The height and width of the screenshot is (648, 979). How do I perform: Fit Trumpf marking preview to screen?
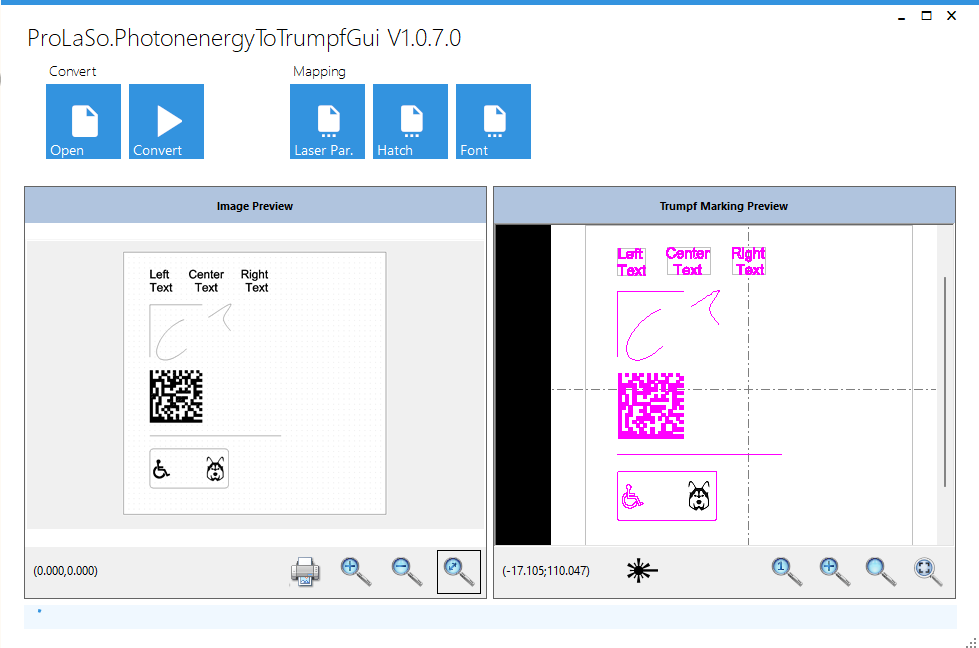pyautogui.click(x=928, y=571)
